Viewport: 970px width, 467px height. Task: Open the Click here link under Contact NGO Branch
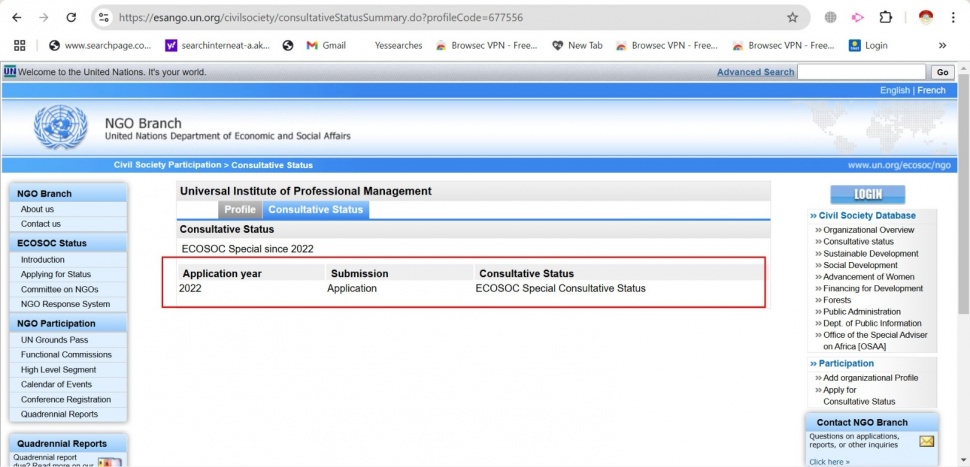[829, 461]
